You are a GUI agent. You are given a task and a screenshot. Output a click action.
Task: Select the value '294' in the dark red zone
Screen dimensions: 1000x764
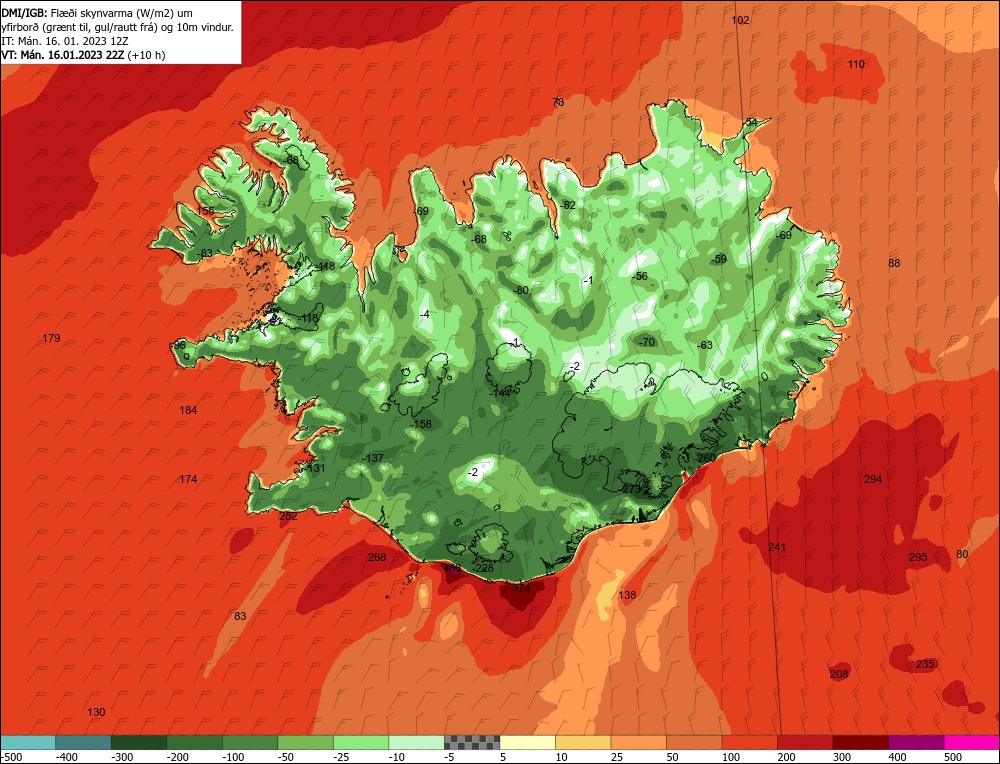click(873, 479)
